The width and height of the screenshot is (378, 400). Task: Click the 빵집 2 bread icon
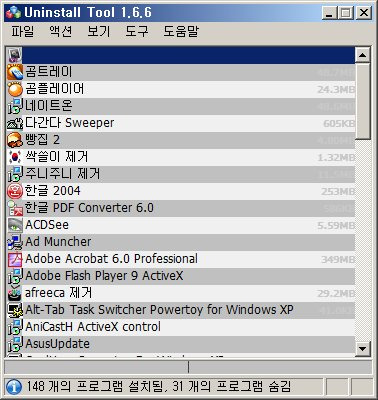click(x=15, y=140)
